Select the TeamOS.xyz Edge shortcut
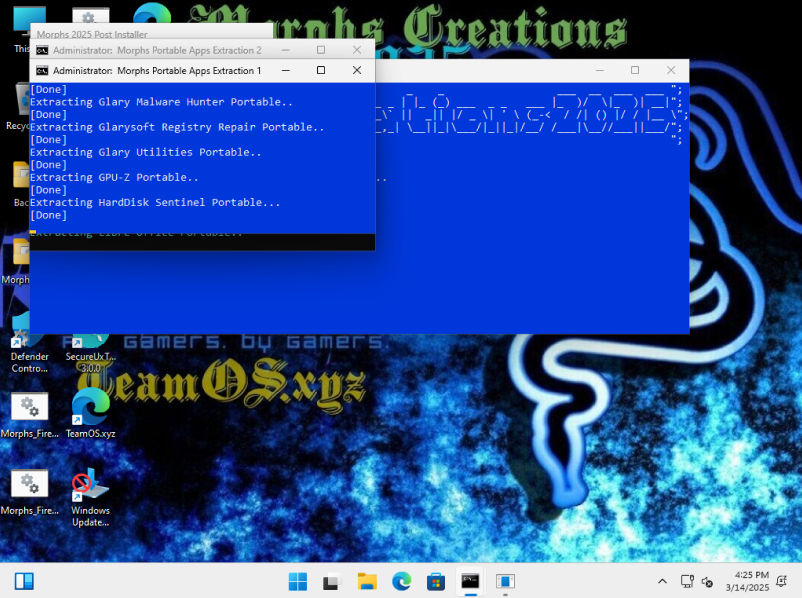 (91, 413)
